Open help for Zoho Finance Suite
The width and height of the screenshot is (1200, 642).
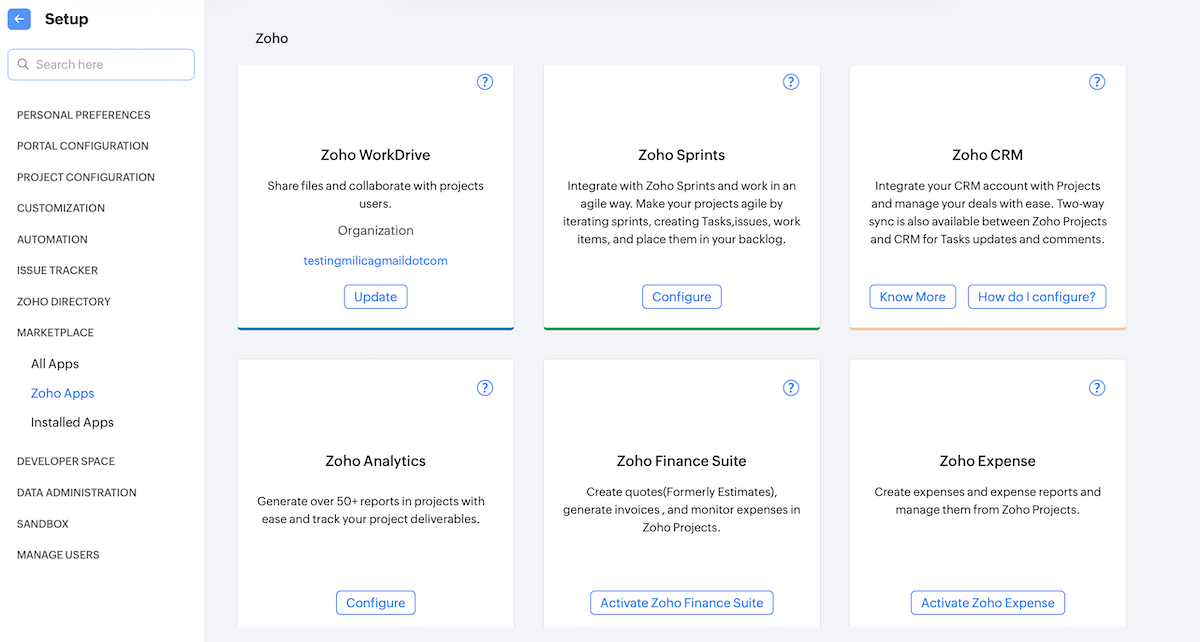[791, 388]
